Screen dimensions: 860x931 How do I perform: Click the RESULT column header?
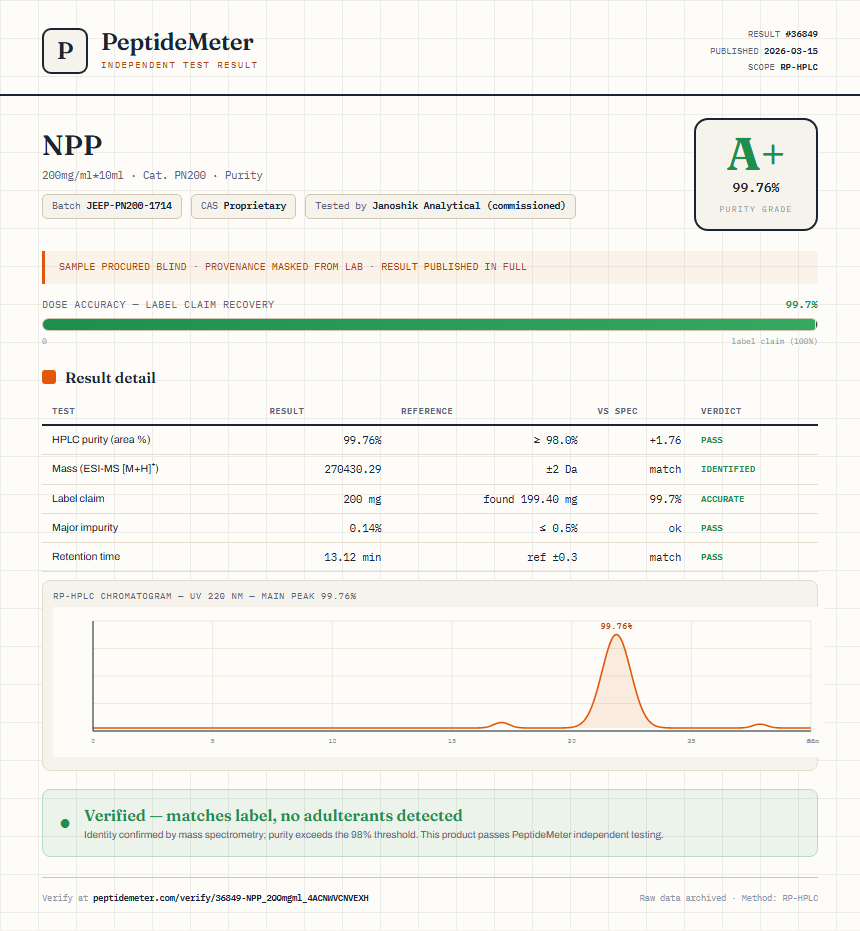[287, 411]
